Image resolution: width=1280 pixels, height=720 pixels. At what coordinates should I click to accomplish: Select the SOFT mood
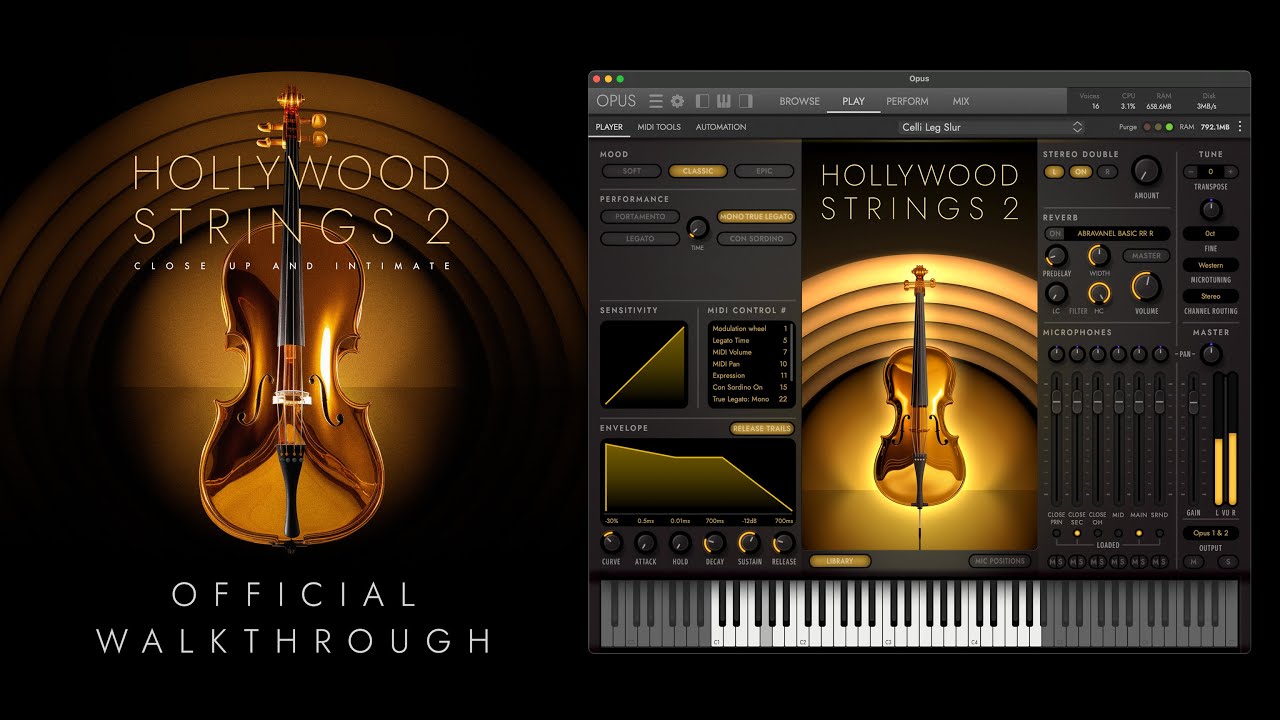tap(632, 171)
